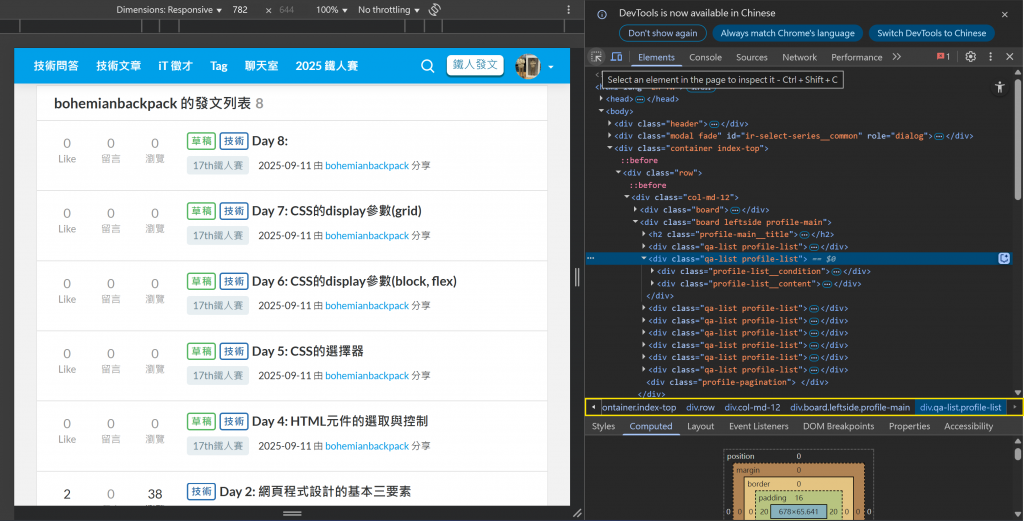Open the DOM Breakpoints tab
Image resolution: width=1024 pixels, height=521 pixels.
point(839,426)
